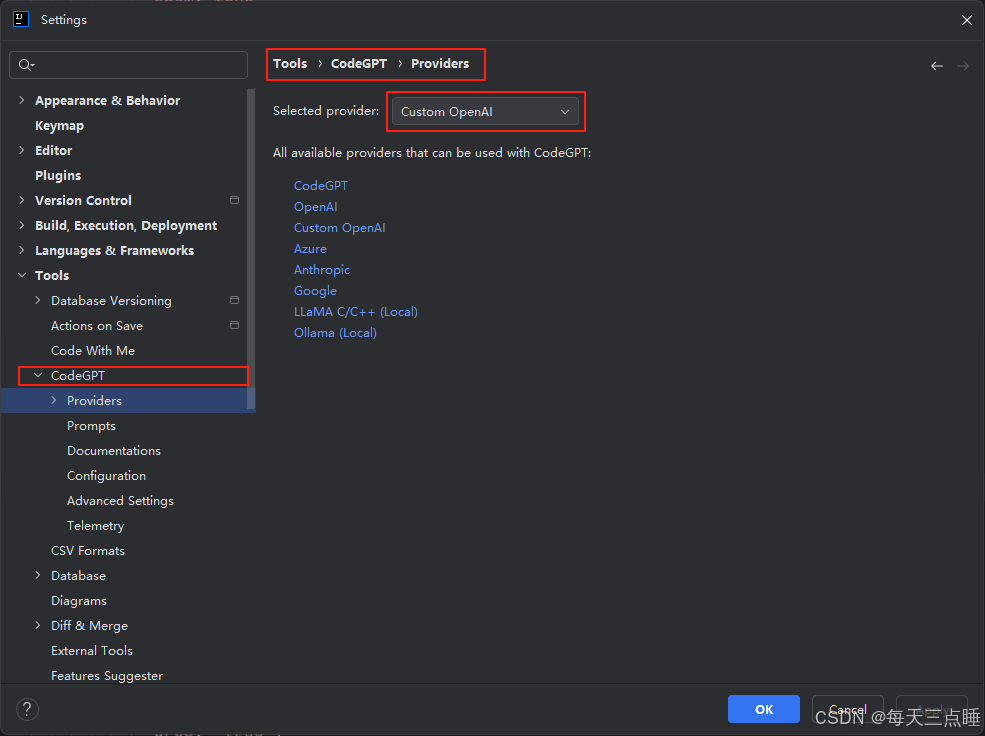Screen dimensions: 985x736
Task: Expand the Database node
Action: 38,575
